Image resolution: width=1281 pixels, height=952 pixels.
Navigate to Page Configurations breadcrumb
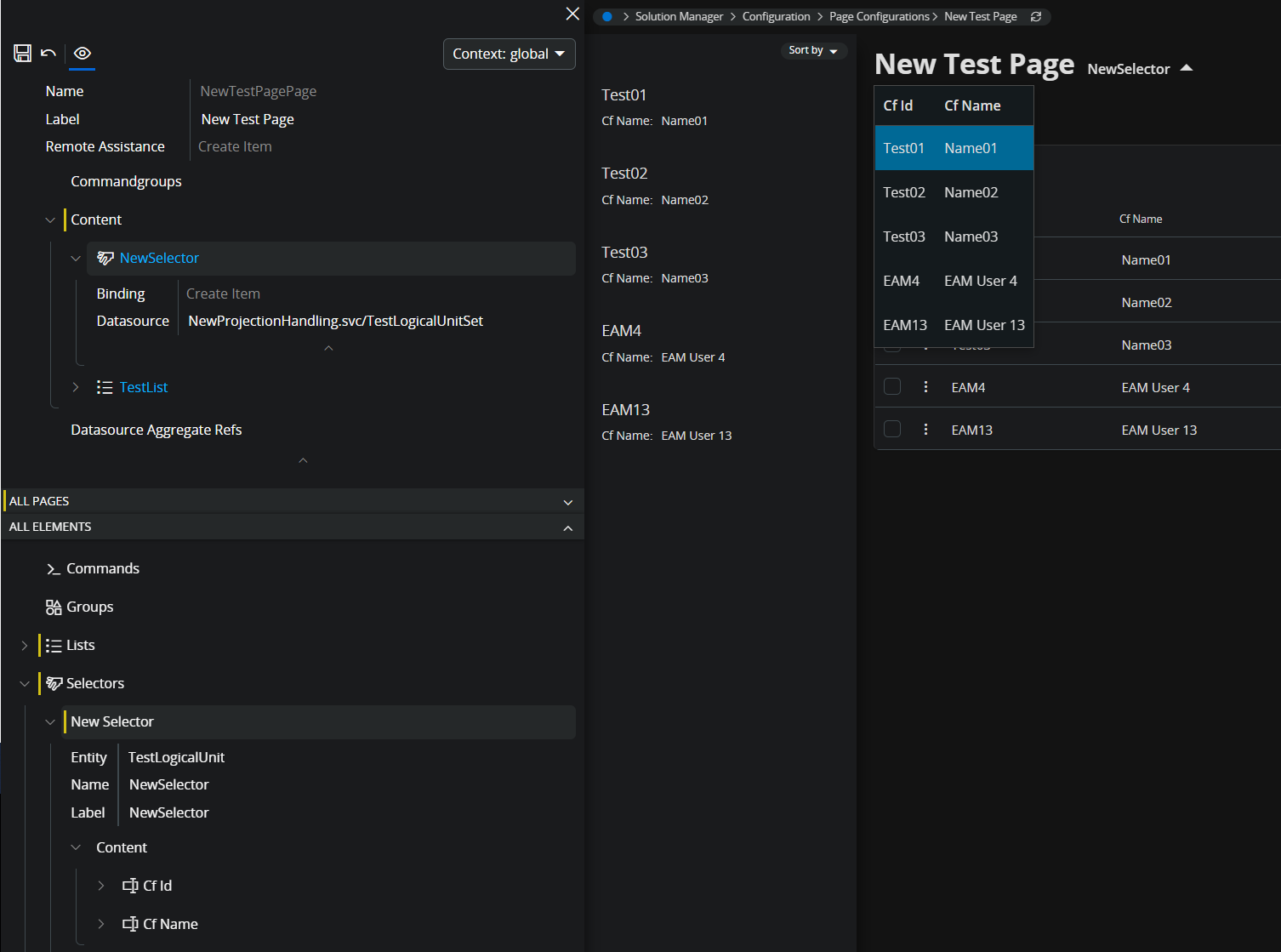pos(879,16)
